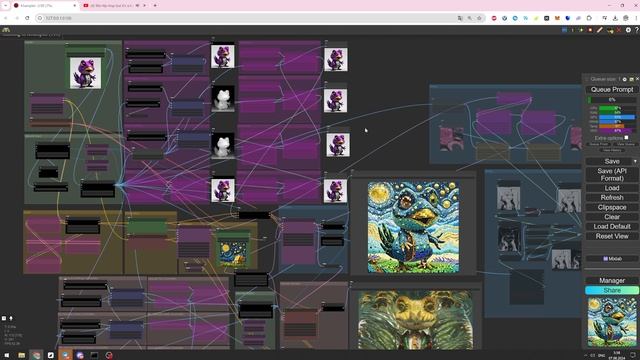Select the large Starry Night bird output image
The height and width of the screenshot is (360, 640).
413,227
